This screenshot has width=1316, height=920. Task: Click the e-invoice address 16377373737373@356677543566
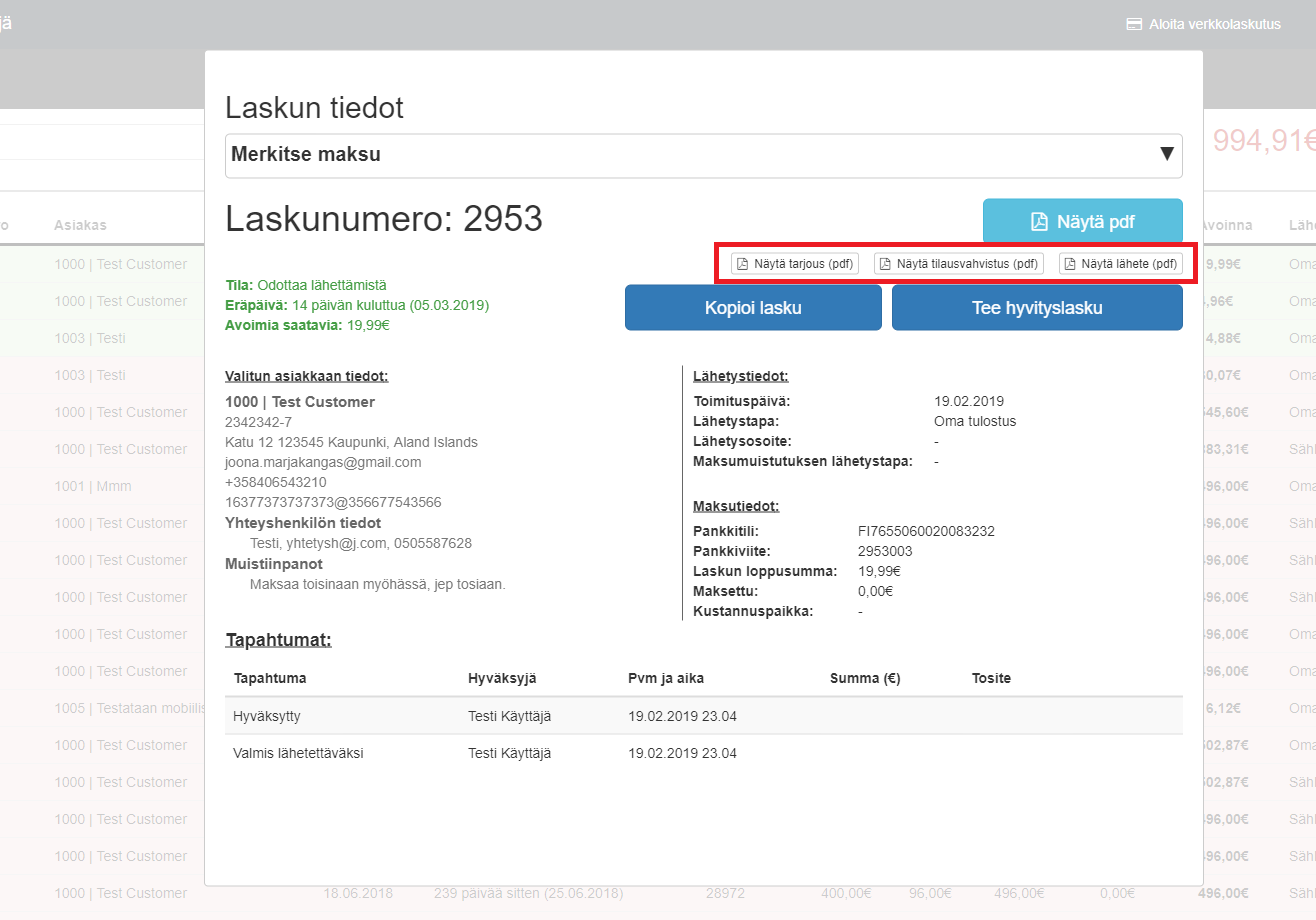pos(333,502)
